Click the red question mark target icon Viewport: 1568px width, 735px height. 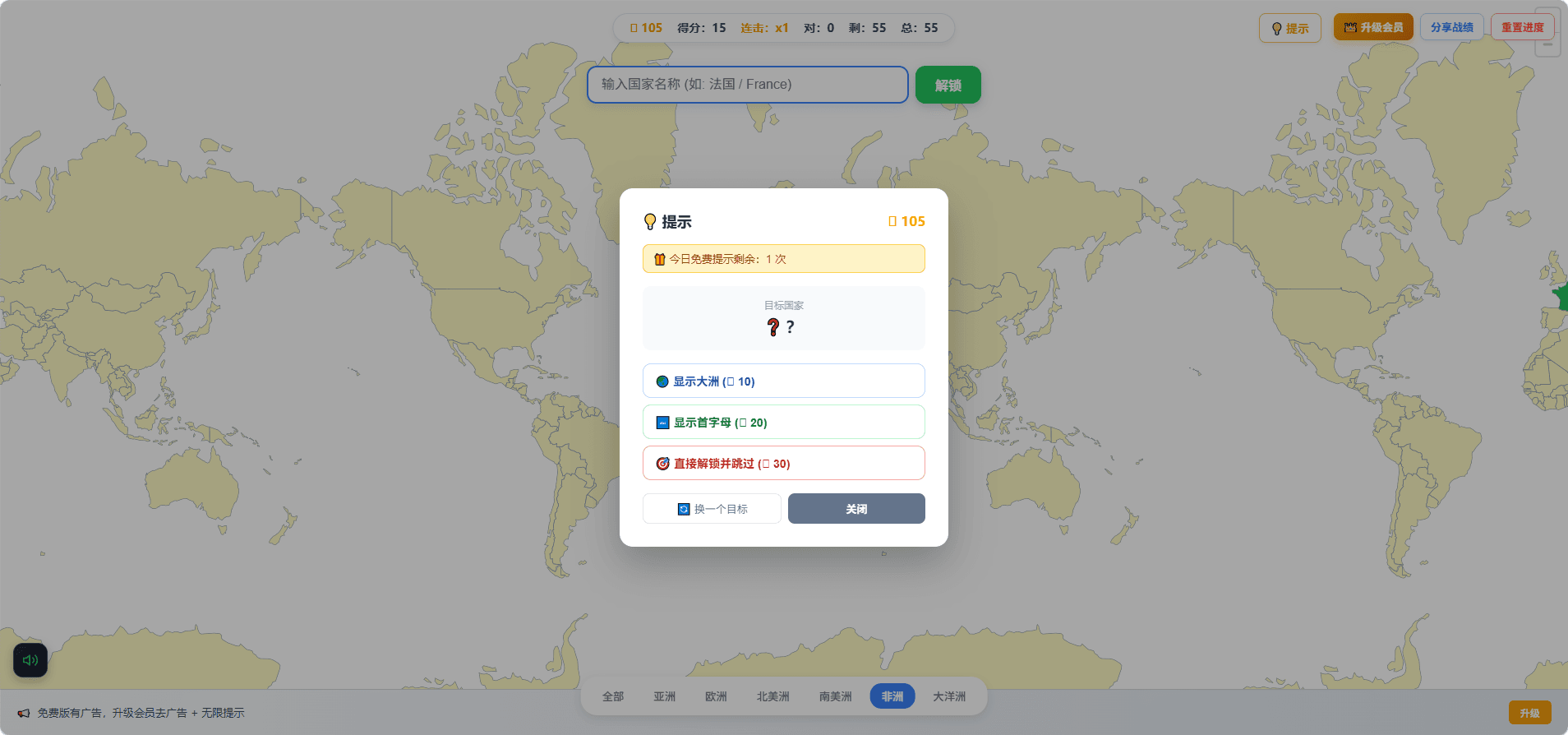pyautogui.click(x=773, y=327)
